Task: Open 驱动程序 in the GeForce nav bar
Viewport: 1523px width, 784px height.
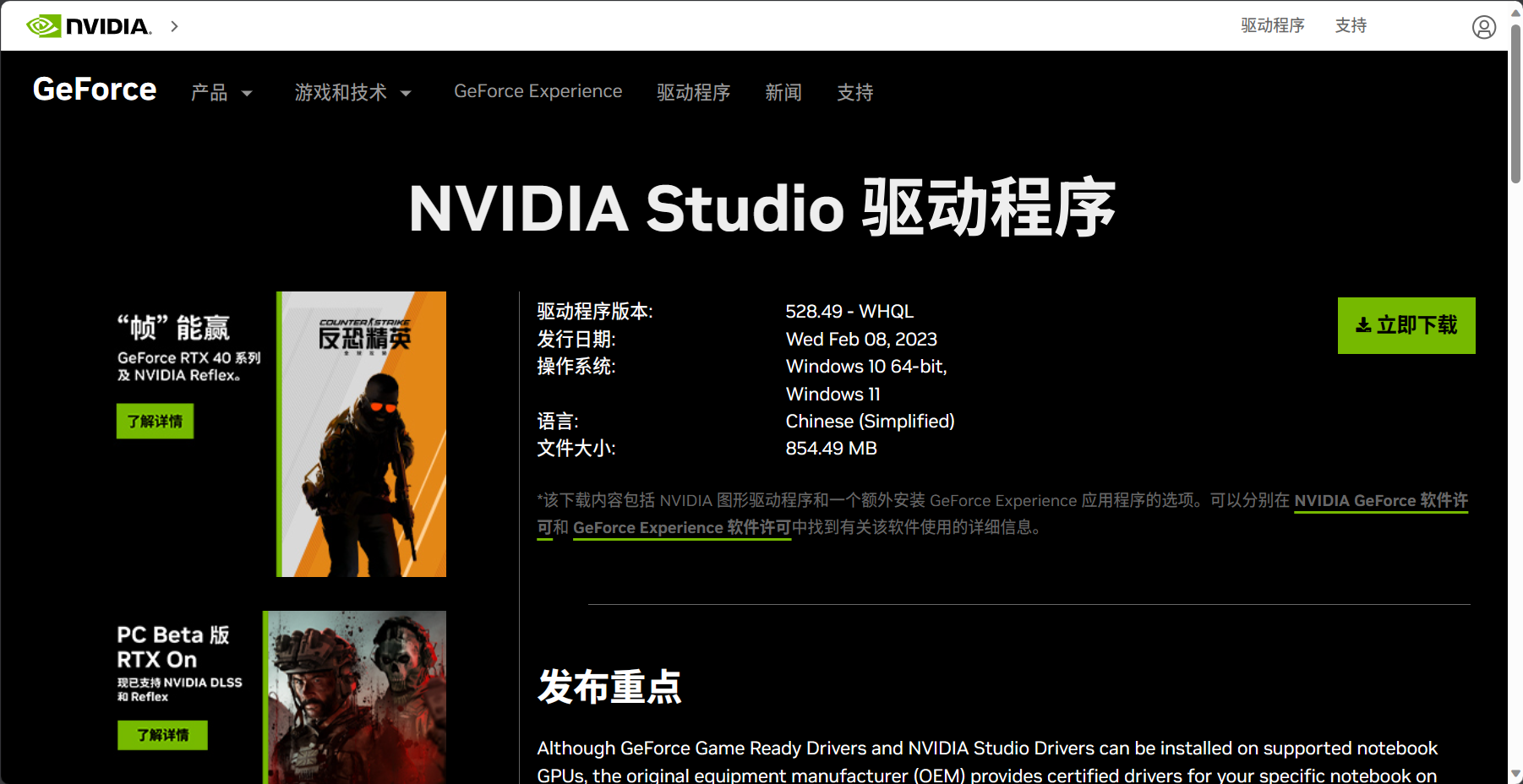Action: (x=693, y=92)
